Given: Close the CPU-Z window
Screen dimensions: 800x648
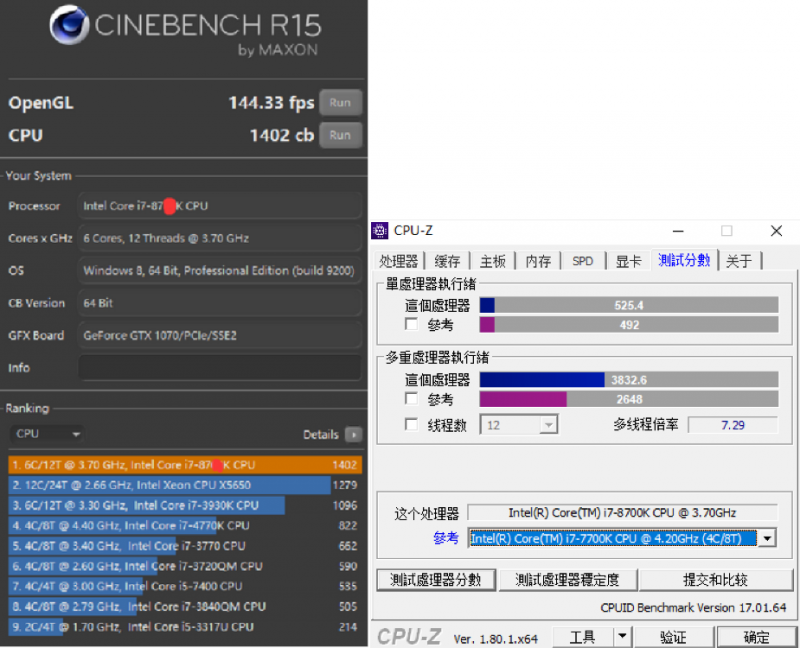Looking at the screenshot, I should coord(777,231).
